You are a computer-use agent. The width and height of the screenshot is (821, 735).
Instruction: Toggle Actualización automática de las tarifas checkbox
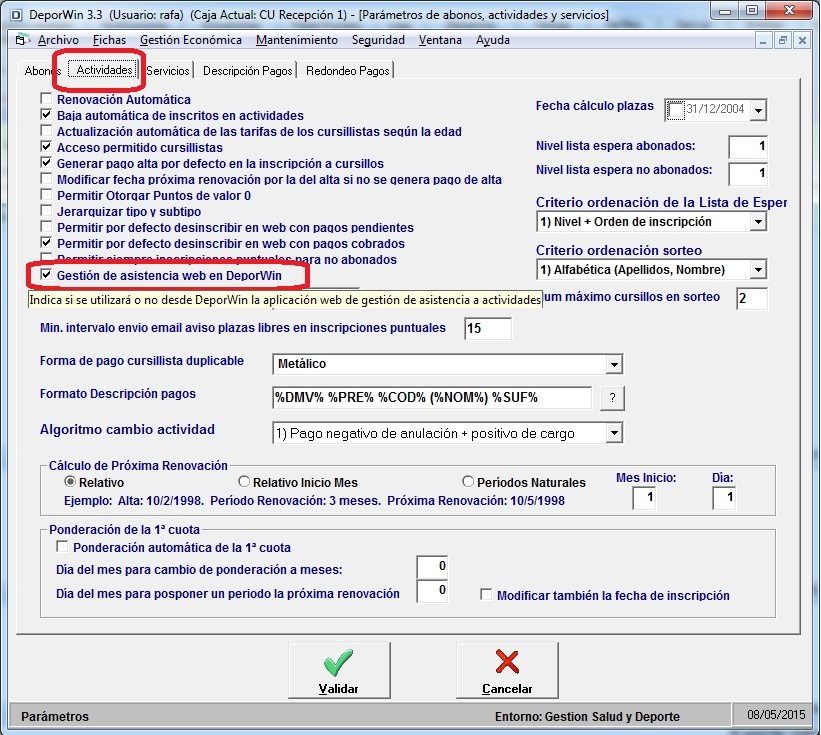[47, 130]
